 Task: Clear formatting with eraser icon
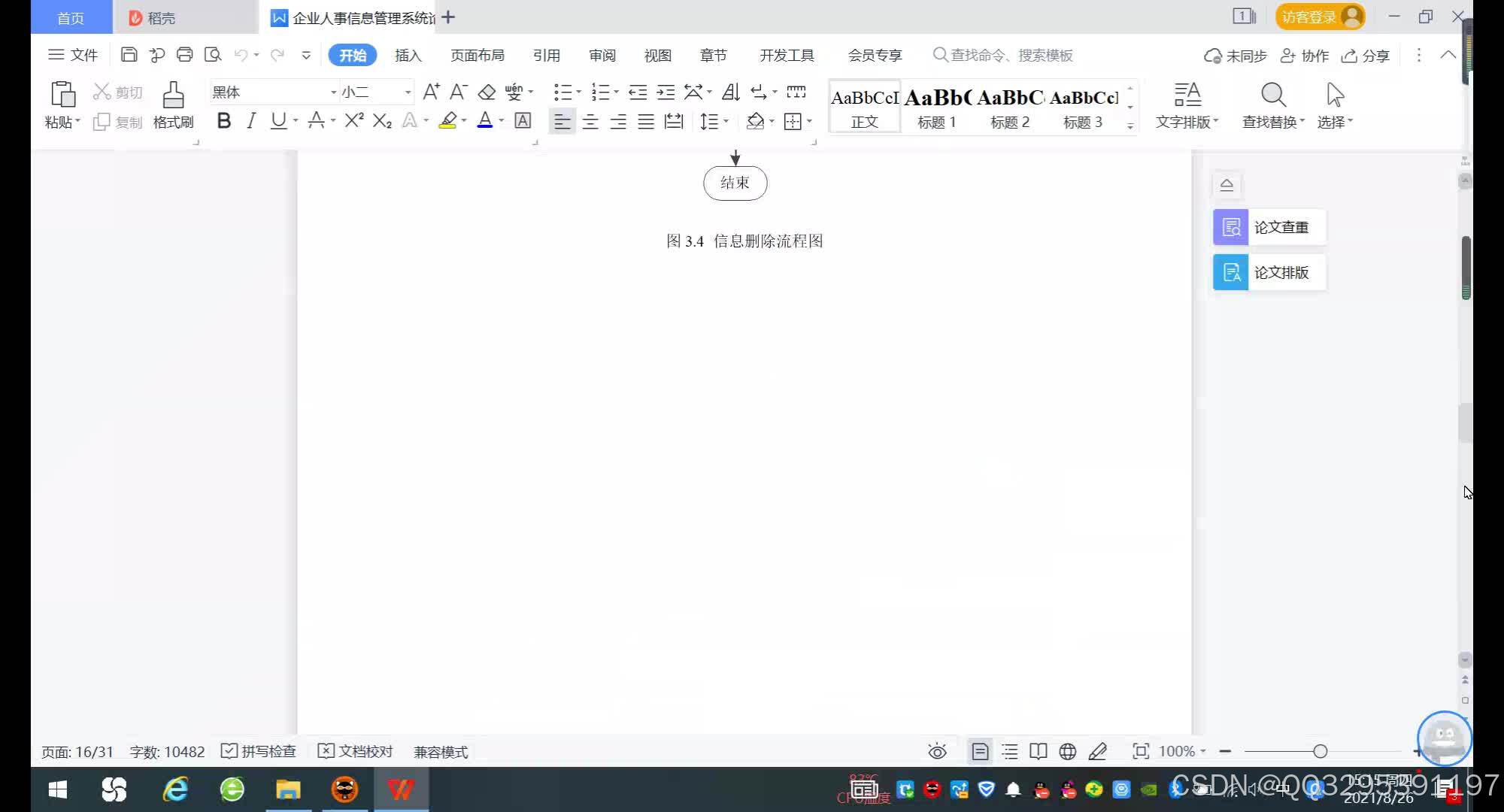point(487,92)
